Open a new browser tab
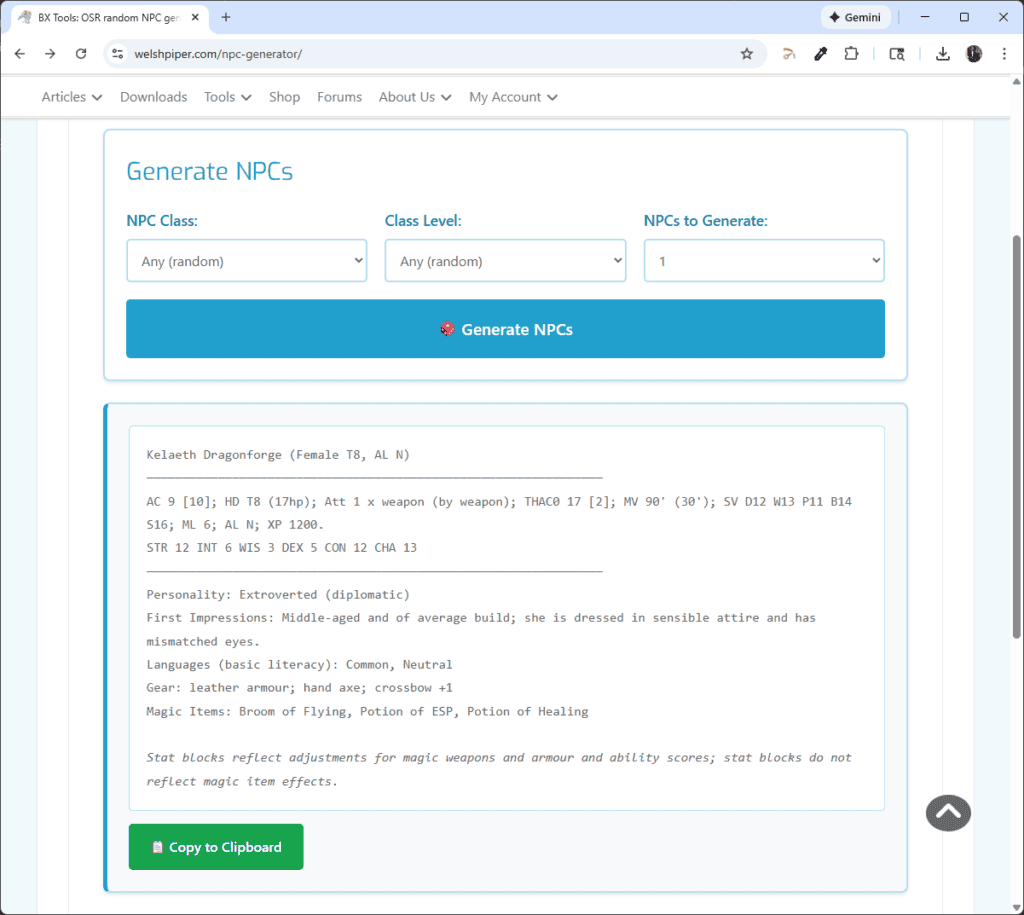Image resolution: width=1024 pixels, height=915 pixels. click(x=226, y=18)
